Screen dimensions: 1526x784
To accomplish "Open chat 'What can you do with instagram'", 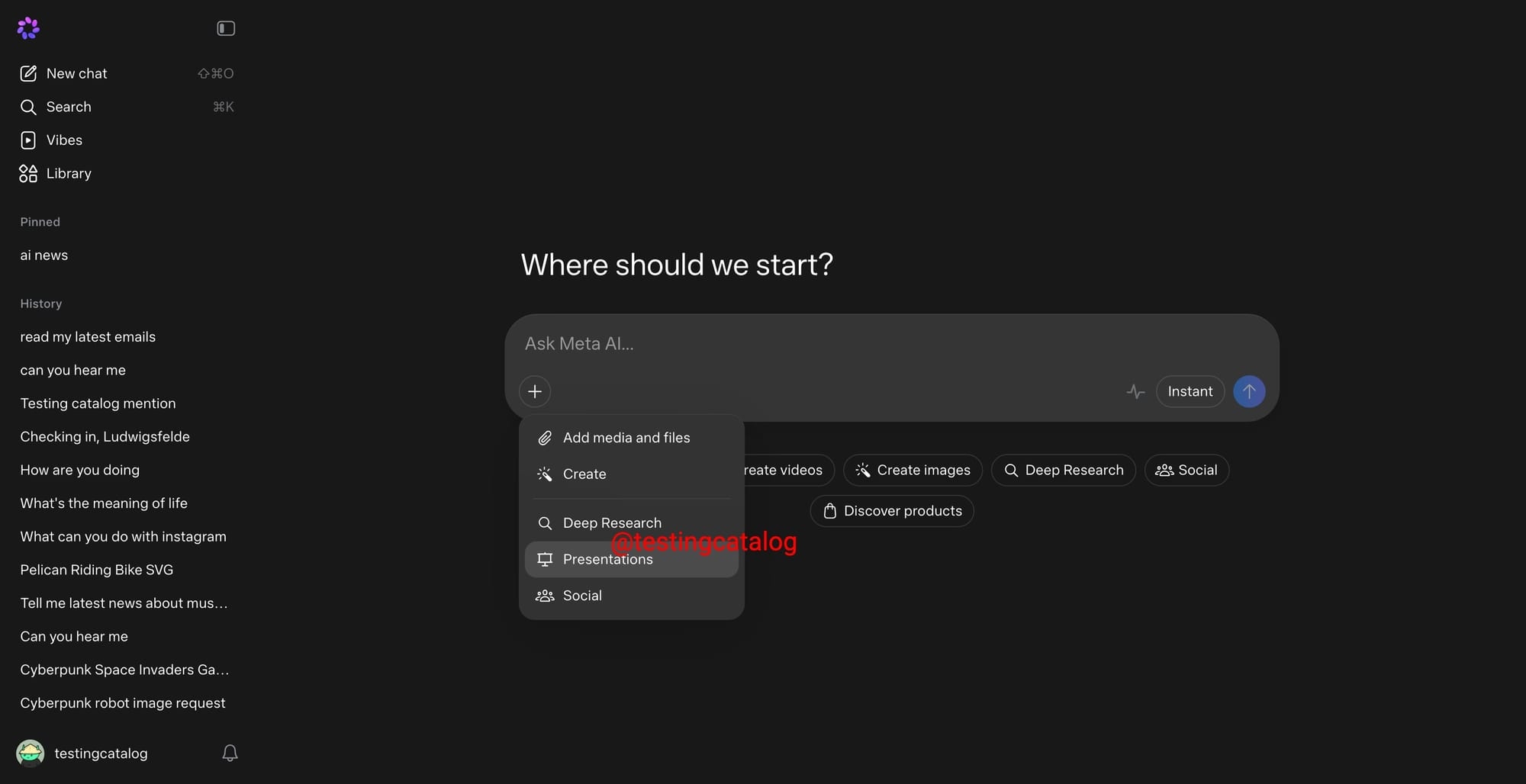I will pos(124,537).
